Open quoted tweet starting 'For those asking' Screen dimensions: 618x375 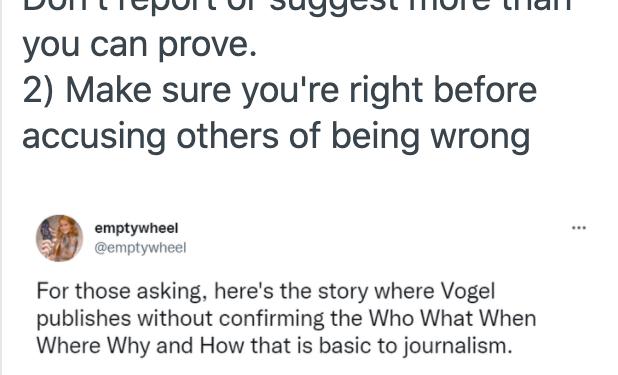point(286,318)
